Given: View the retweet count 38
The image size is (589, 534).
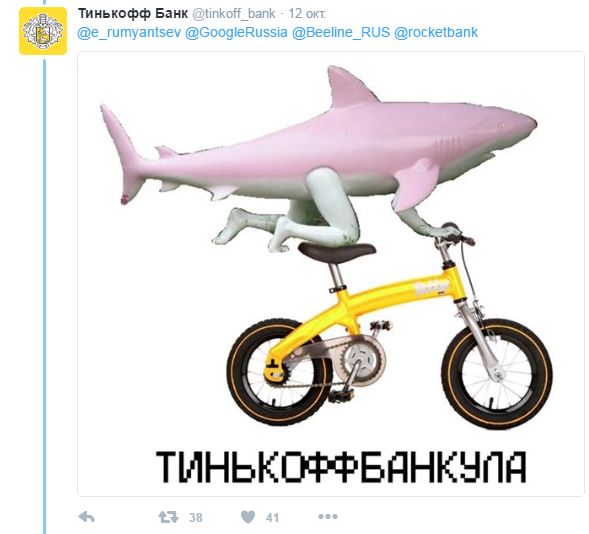Looking at the screenshot, I should point(196,518).
